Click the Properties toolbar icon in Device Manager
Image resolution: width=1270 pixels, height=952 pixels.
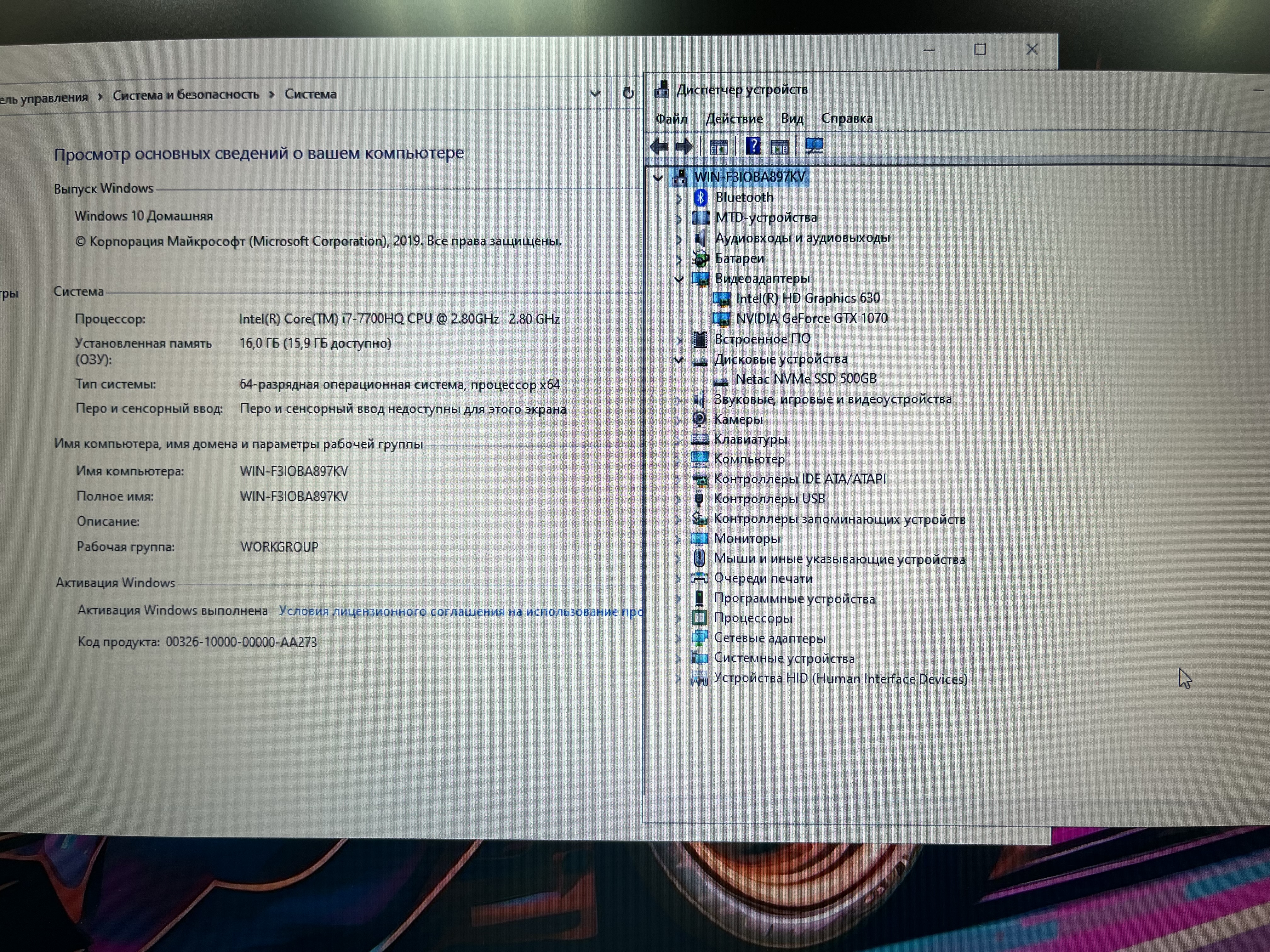click(x=719, y=146)
